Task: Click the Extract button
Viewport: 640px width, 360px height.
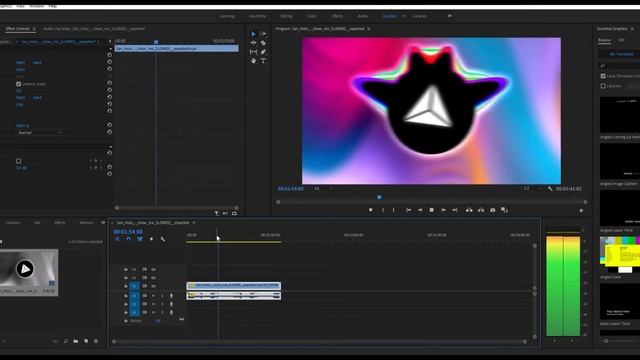Action: click(x=481, y=210)
